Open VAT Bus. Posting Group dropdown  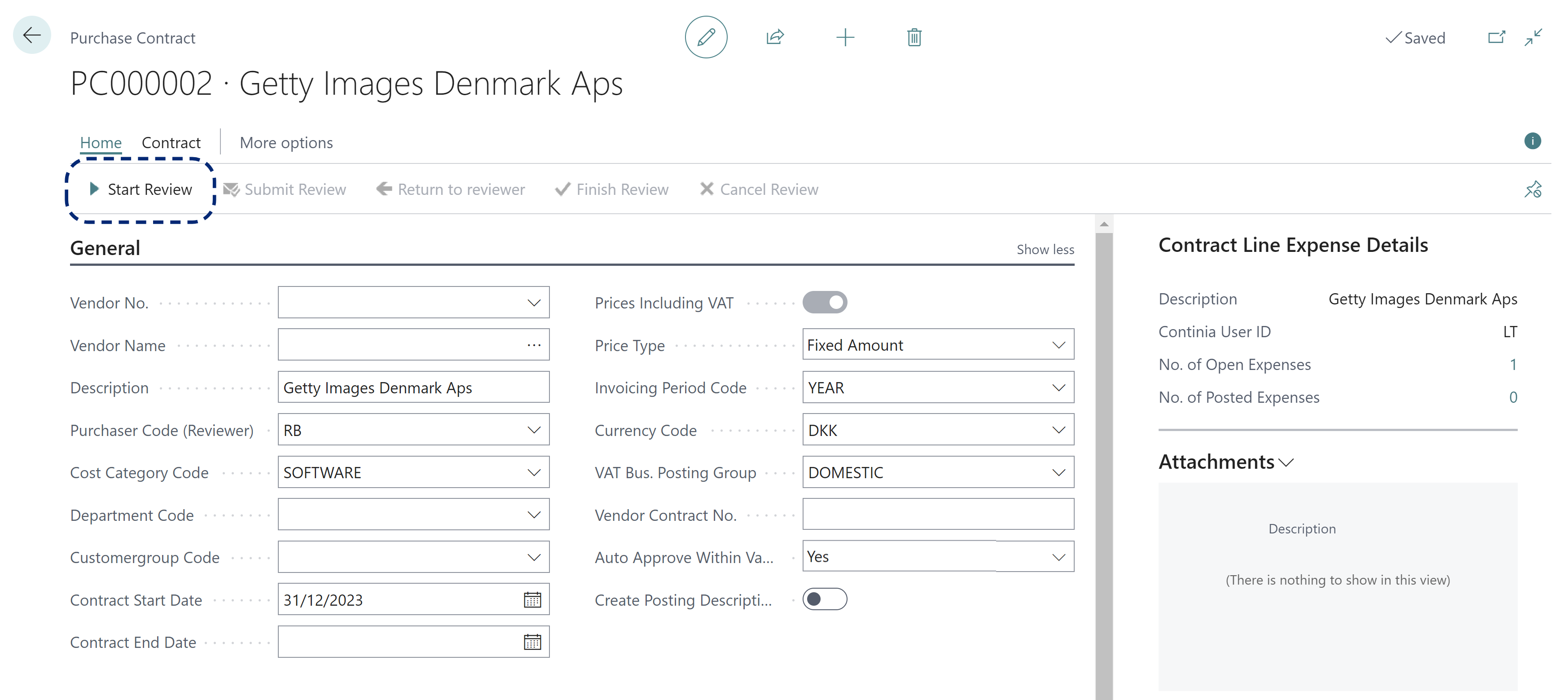[x=1059, y=472]
